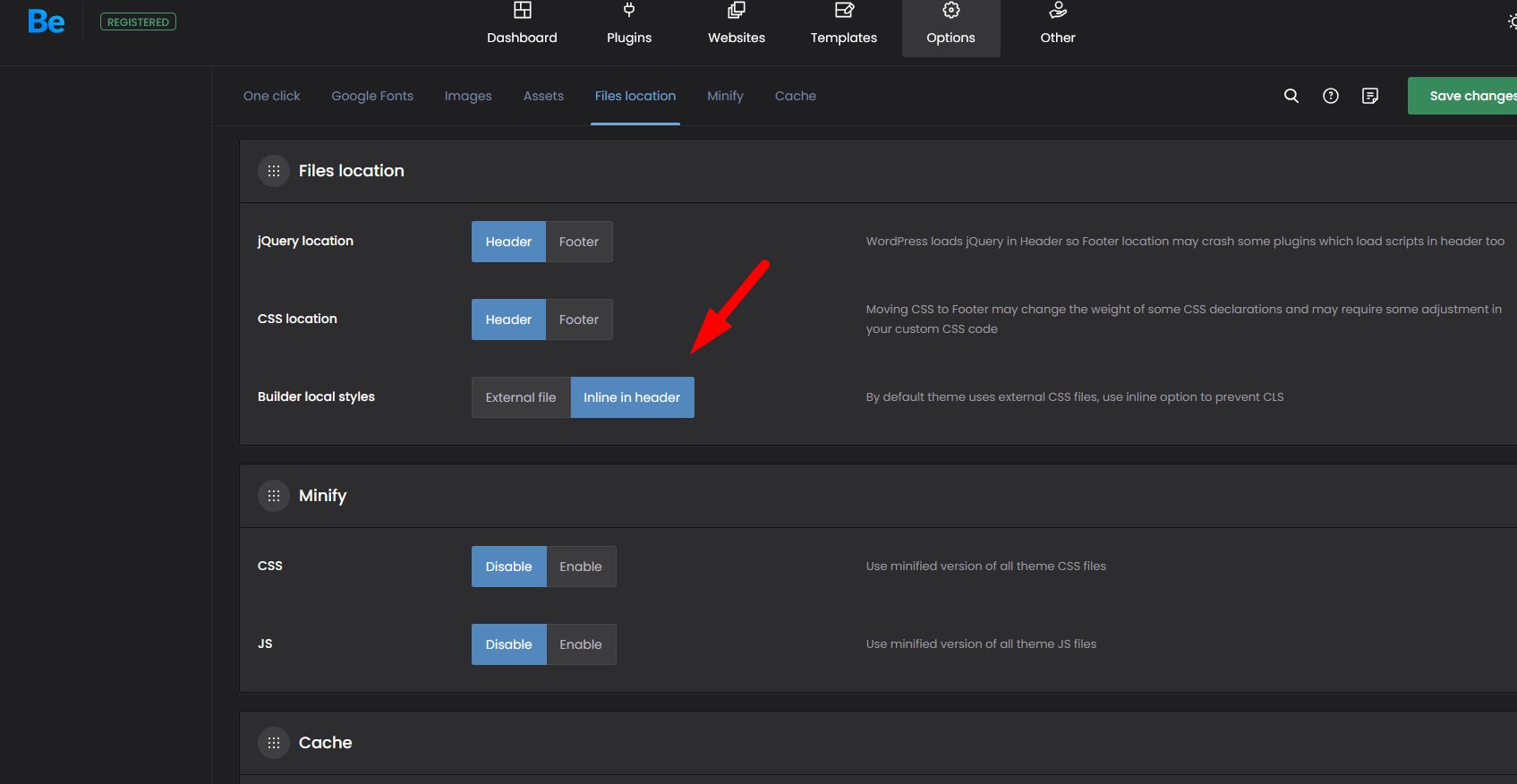Collapse the Minify section handle

coord(274,496)
